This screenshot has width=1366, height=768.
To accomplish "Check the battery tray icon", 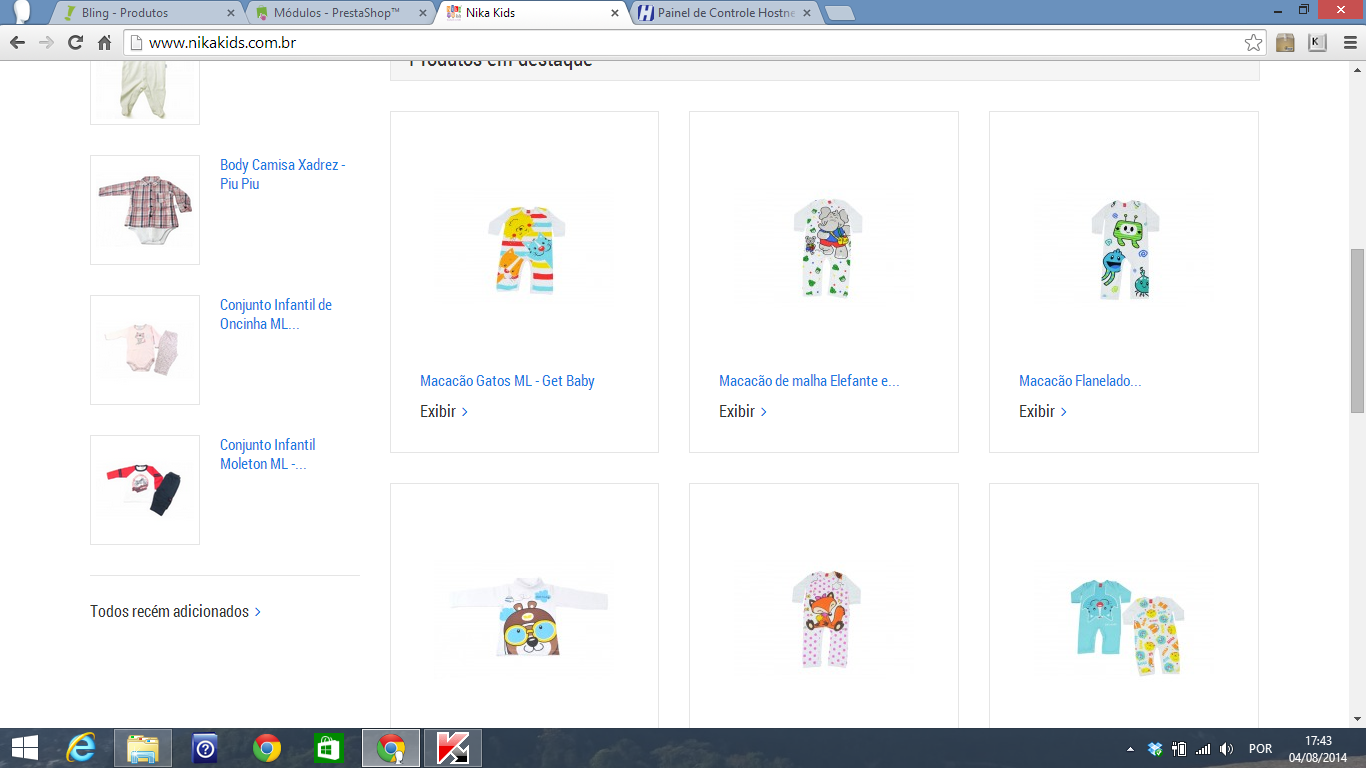I will 1179,749.
